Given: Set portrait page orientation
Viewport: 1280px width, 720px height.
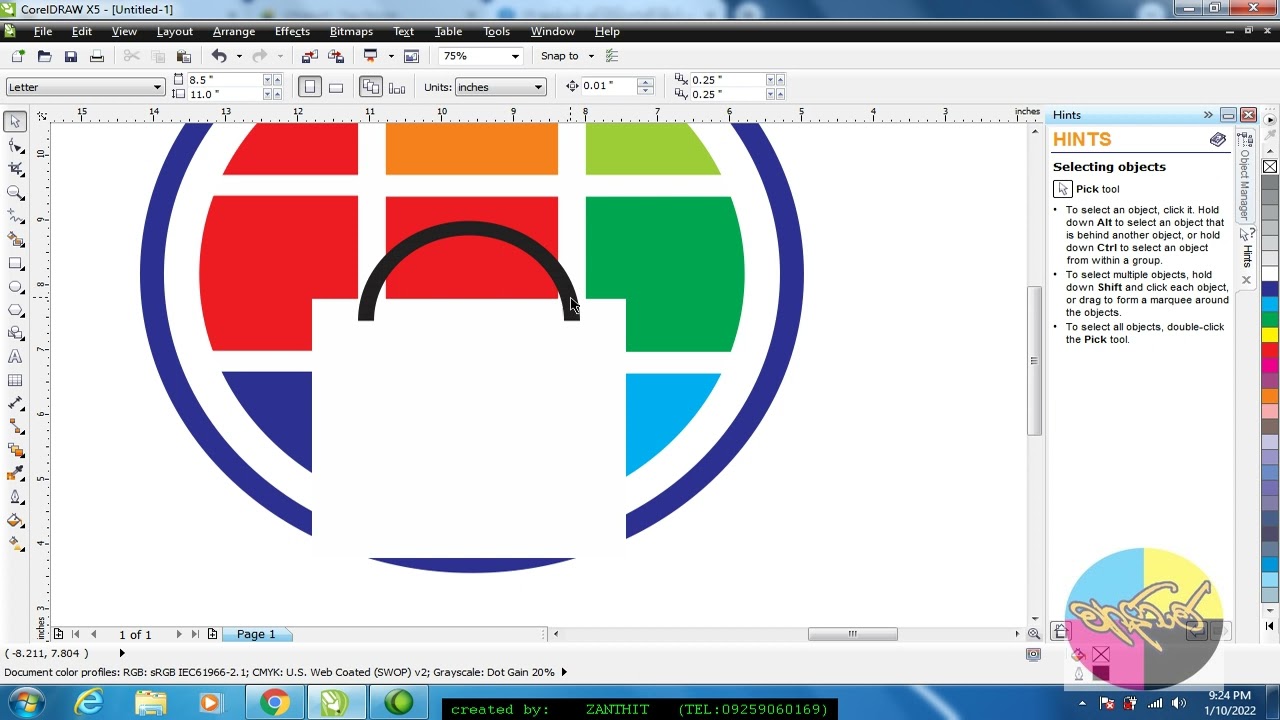Looking at the screenshot, I should [x=310, y=87].
